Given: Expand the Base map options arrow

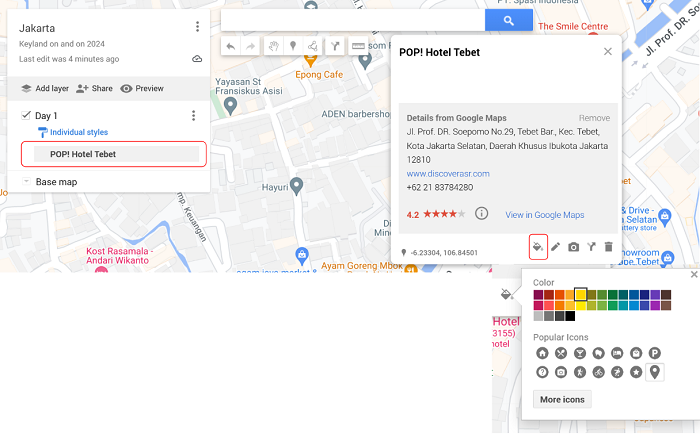Looking at the screenshot, I should pyautogui.click(x=26, y=181).
